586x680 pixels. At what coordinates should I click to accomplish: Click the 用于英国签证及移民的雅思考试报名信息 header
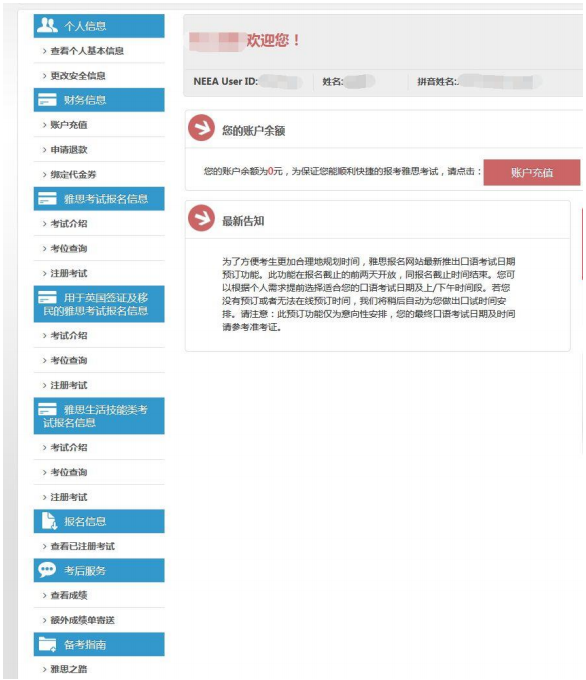(99, 304)
